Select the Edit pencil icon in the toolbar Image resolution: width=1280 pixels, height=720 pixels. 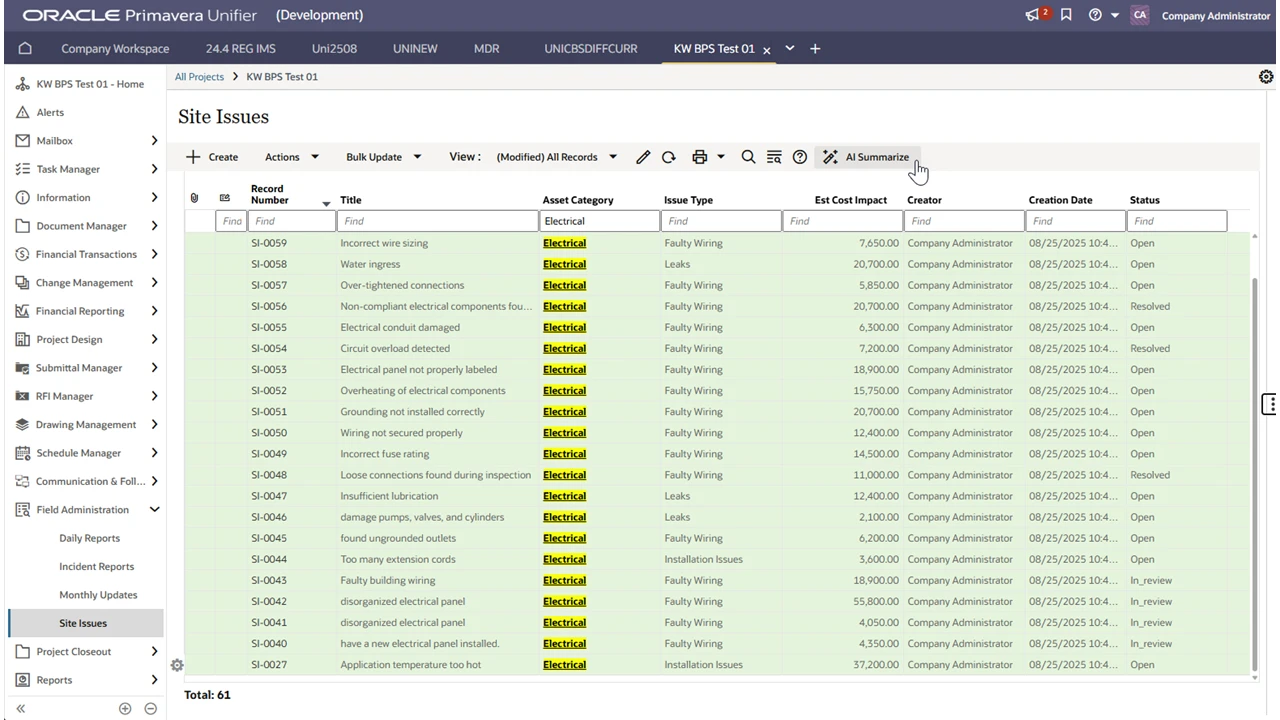(x=643, y=157)
